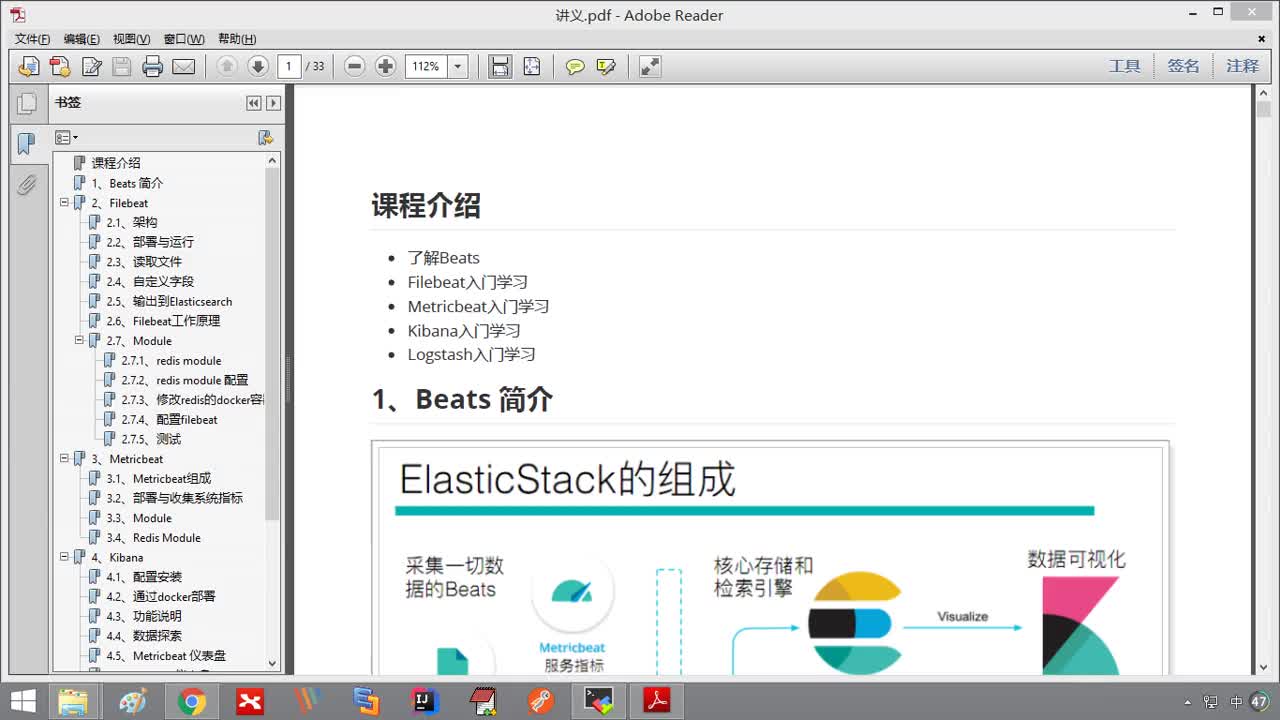Click the document scrollbar down arrow
The height and width of the screenshot is (720, 1280).
[x=1263, y=667]
